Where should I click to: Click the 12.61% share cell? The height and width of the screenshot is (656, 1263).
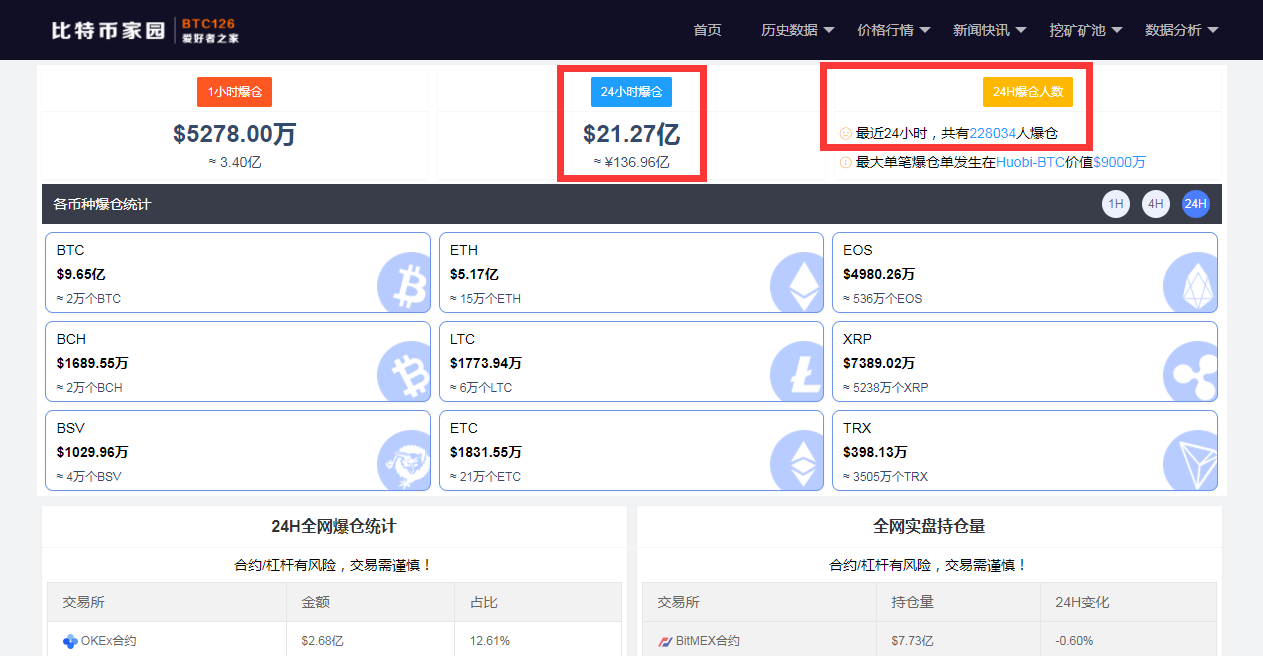point(490,641)
